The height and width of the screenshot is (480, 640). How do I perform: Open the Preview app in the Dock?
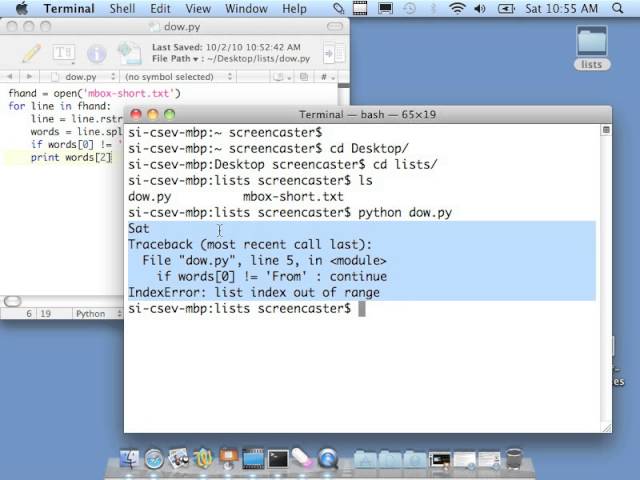[x=178, y=459]
